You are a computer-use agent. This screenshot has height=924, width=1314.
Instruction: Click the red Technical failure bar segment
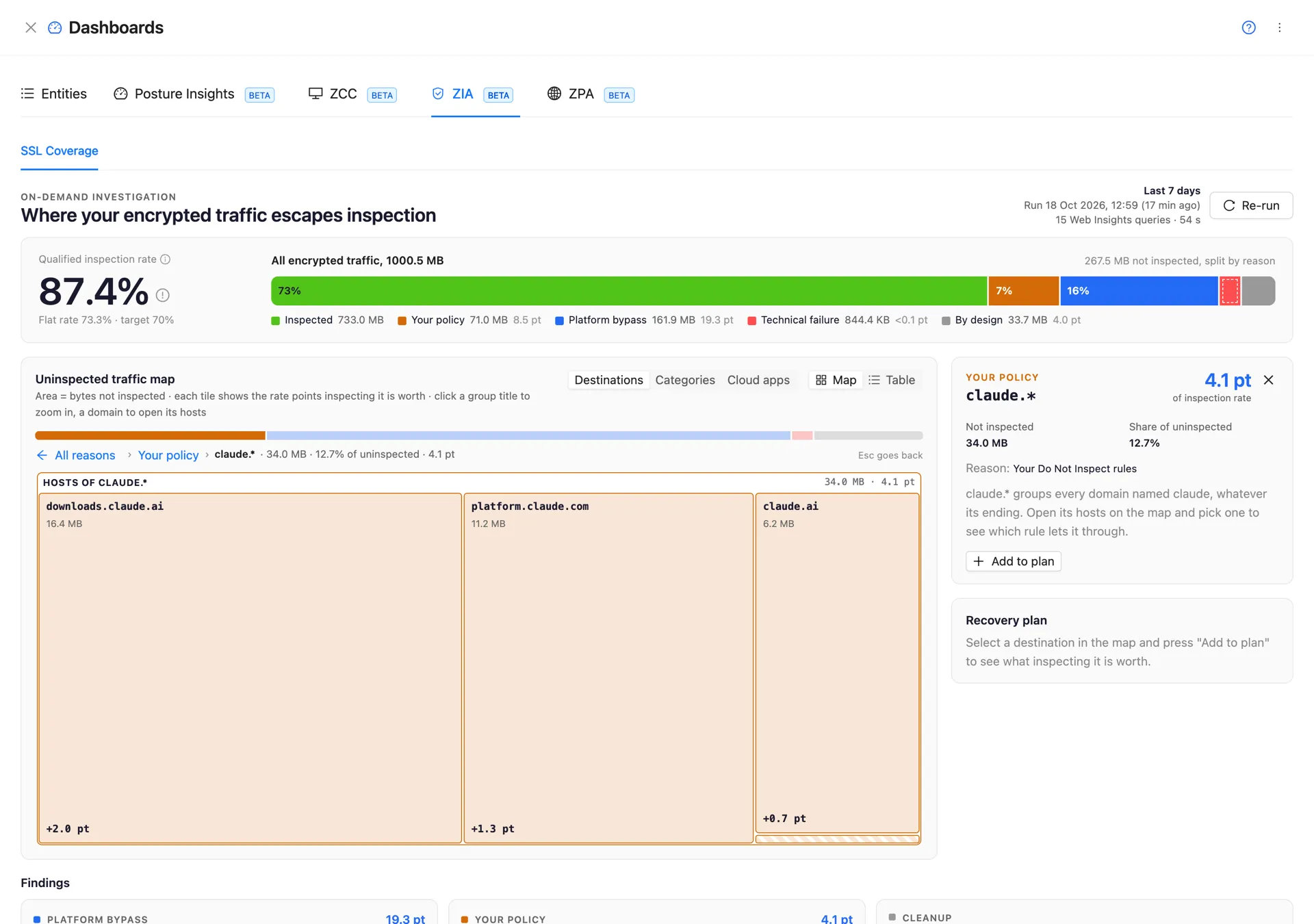[1230, 291]
